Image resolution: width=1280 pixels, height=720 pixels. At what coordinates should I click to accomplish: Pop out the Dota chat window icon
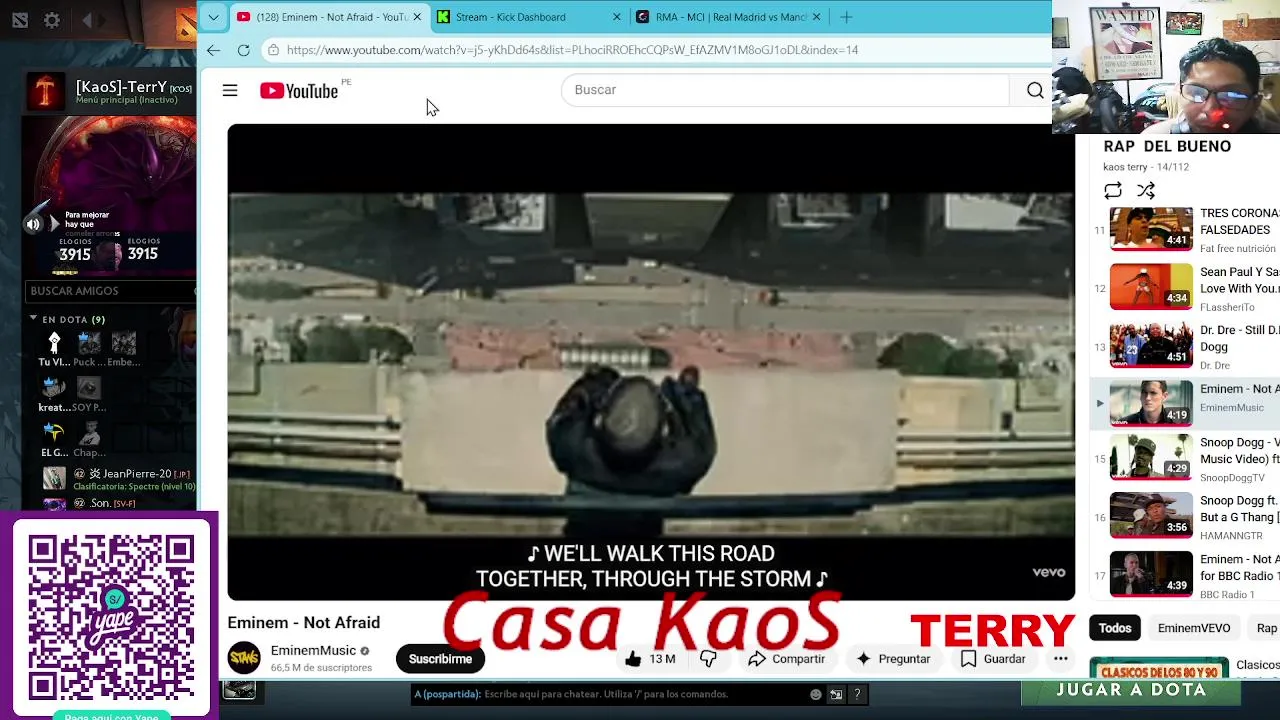point(836,694)
